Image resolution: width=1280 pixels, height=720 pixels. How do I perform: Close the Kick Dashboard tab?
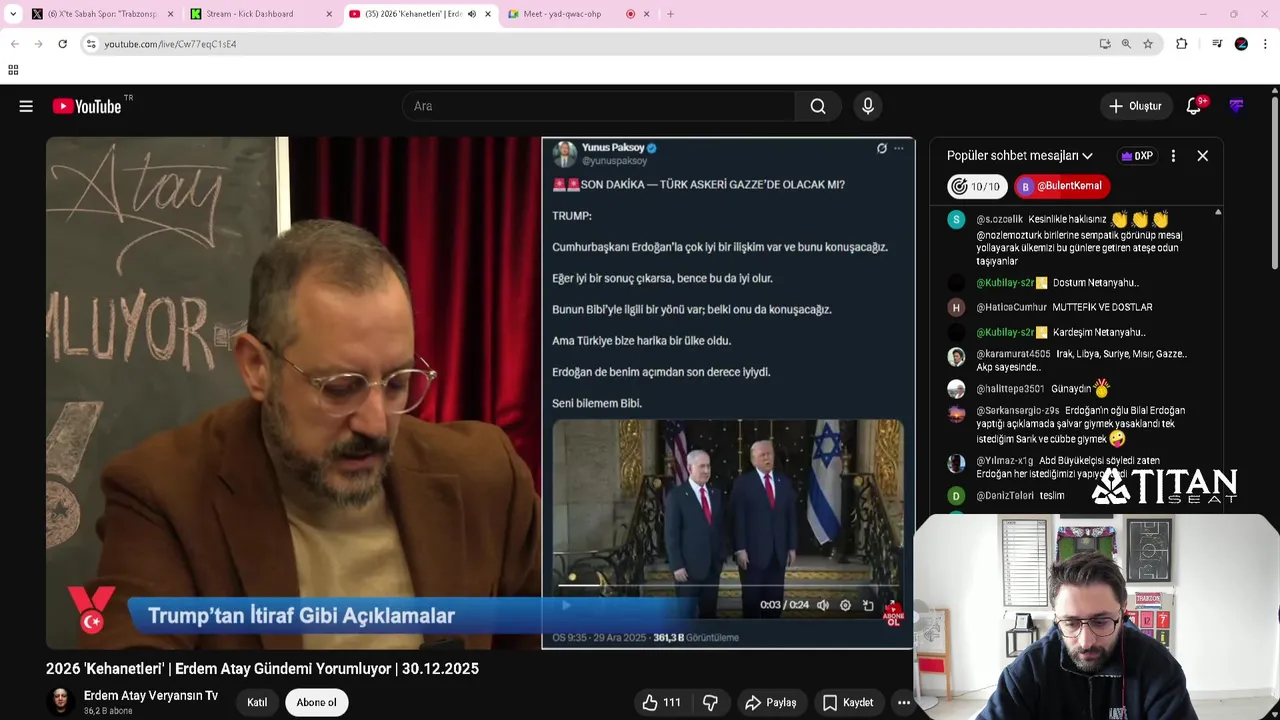(329, 14)
